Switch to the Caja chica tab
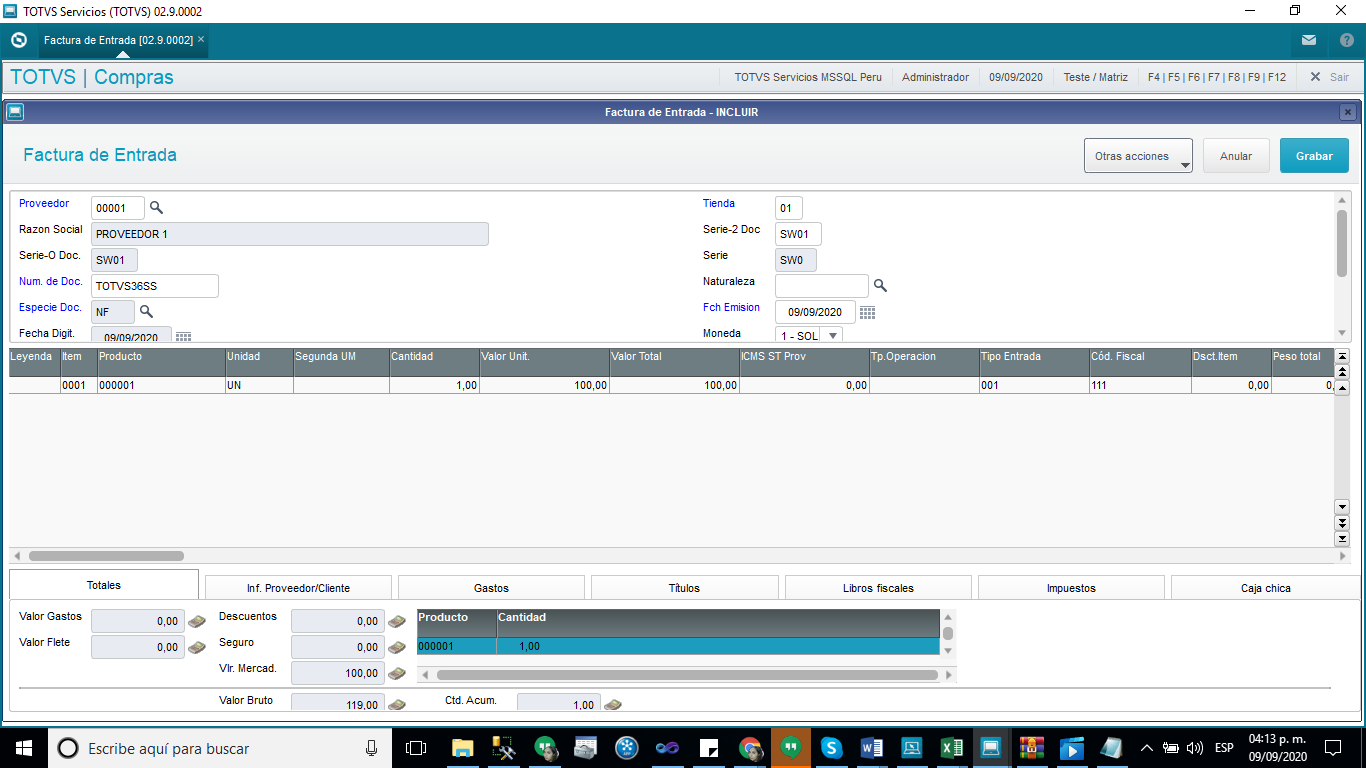The width and height of the screenshot is (1366, 768). [x=1265, y=588]
